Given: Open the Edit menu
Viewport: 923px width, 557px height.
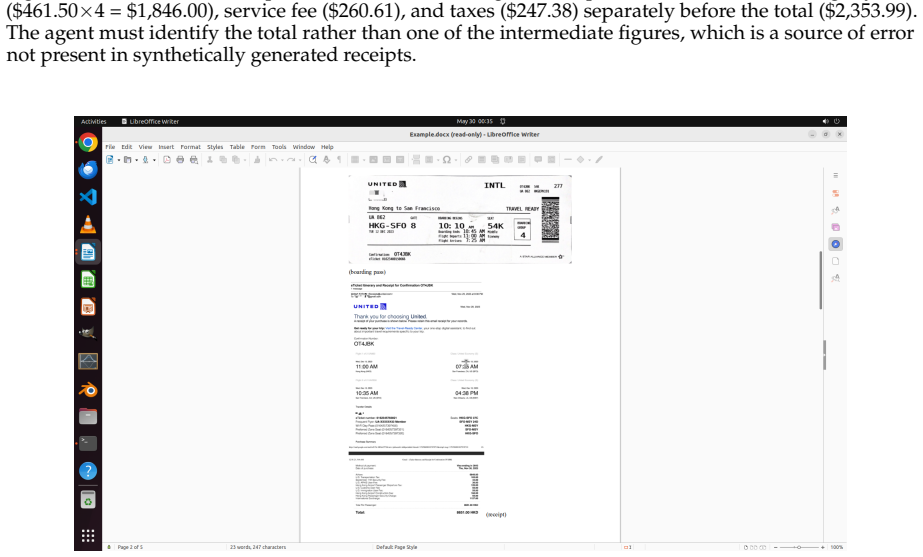Looking at the screenshot, I should (x=127, y=147).
